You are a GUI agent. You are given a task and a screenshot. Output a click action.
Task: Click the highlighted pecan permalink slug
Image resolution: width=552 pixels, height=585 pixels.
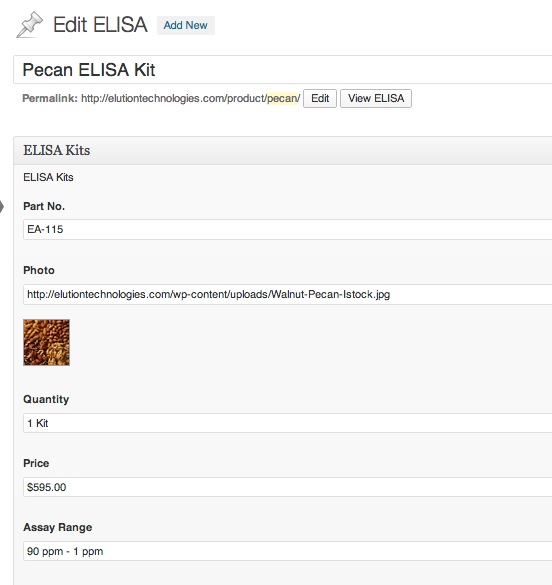click(282, 98)
